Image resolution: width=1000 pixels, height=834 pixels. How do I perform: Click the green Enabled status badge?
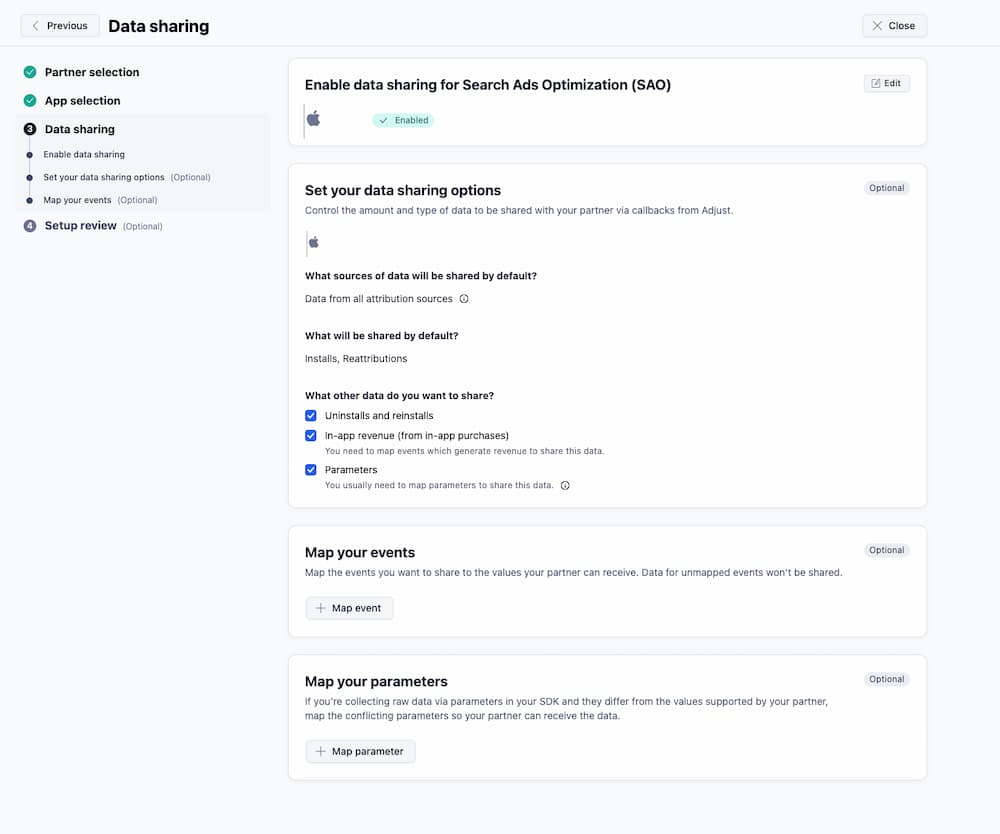coord(402,119)
